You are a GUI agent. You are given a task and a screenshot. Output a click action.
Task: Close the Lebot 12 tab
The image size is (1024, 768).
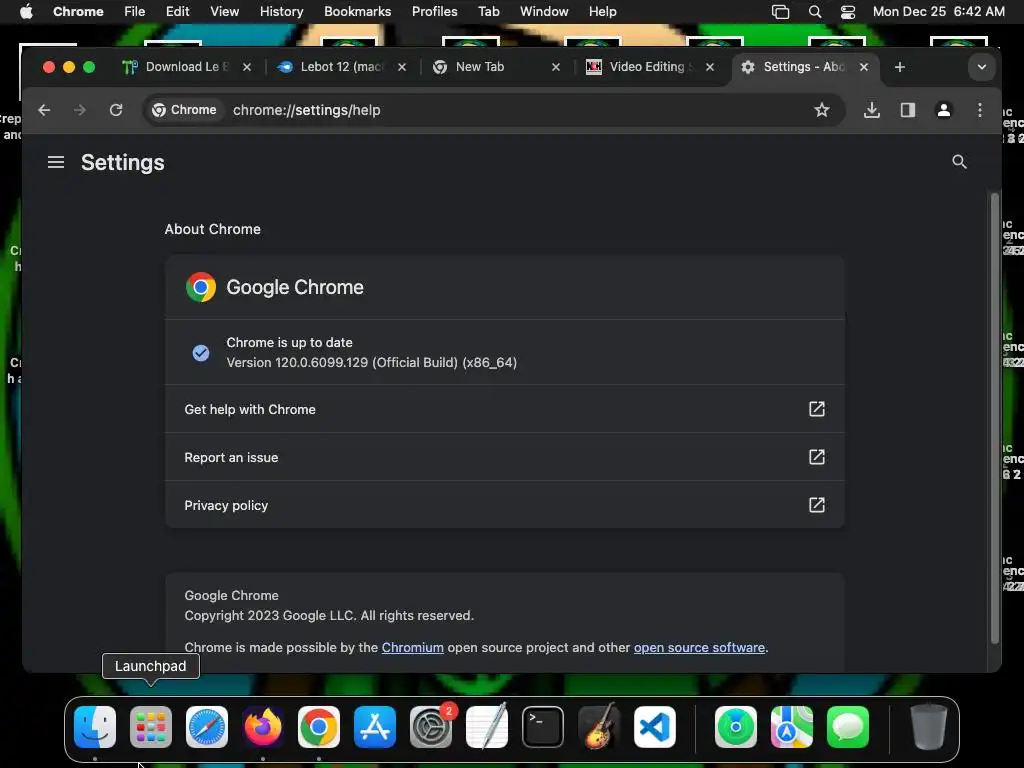pyautogui.click(x=402, y=67)
